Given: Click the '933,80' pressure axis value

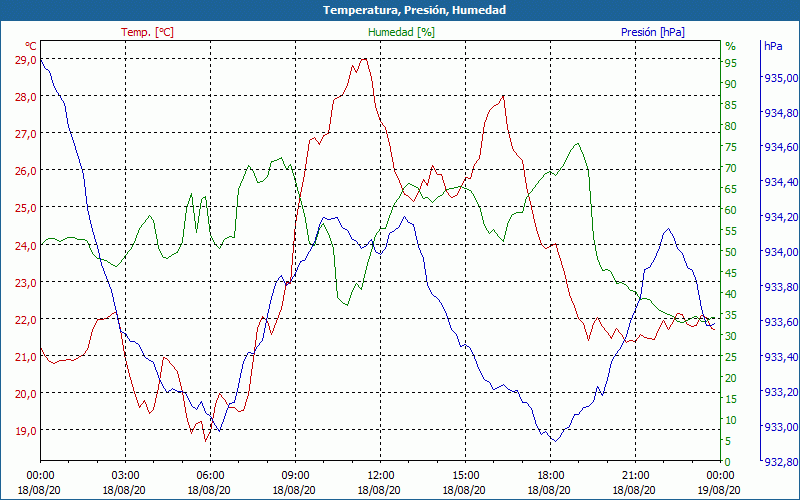Looking at the screenshot, I should [x=779, y=287].
